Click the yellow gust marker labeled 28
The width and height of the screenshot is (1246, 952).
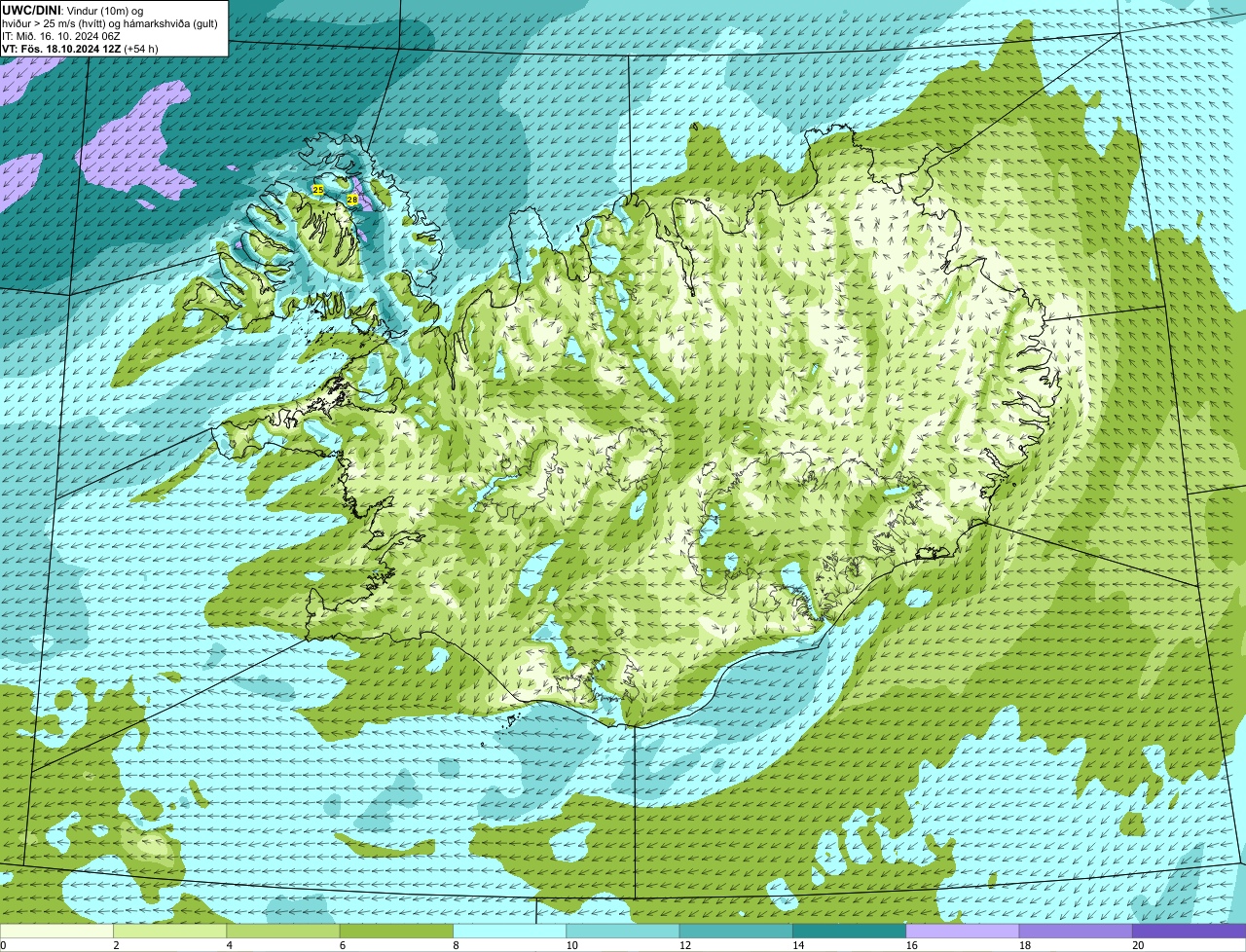tap(352, 199)
